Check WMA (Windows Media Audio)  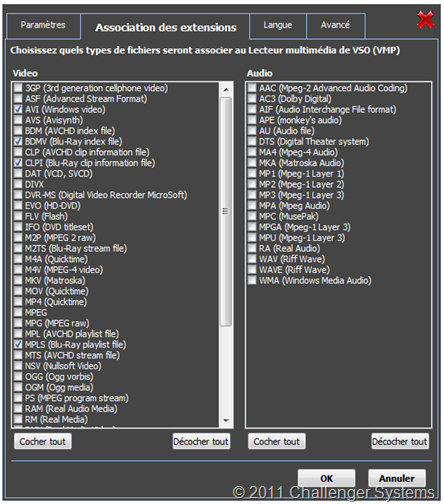(252, 280)
